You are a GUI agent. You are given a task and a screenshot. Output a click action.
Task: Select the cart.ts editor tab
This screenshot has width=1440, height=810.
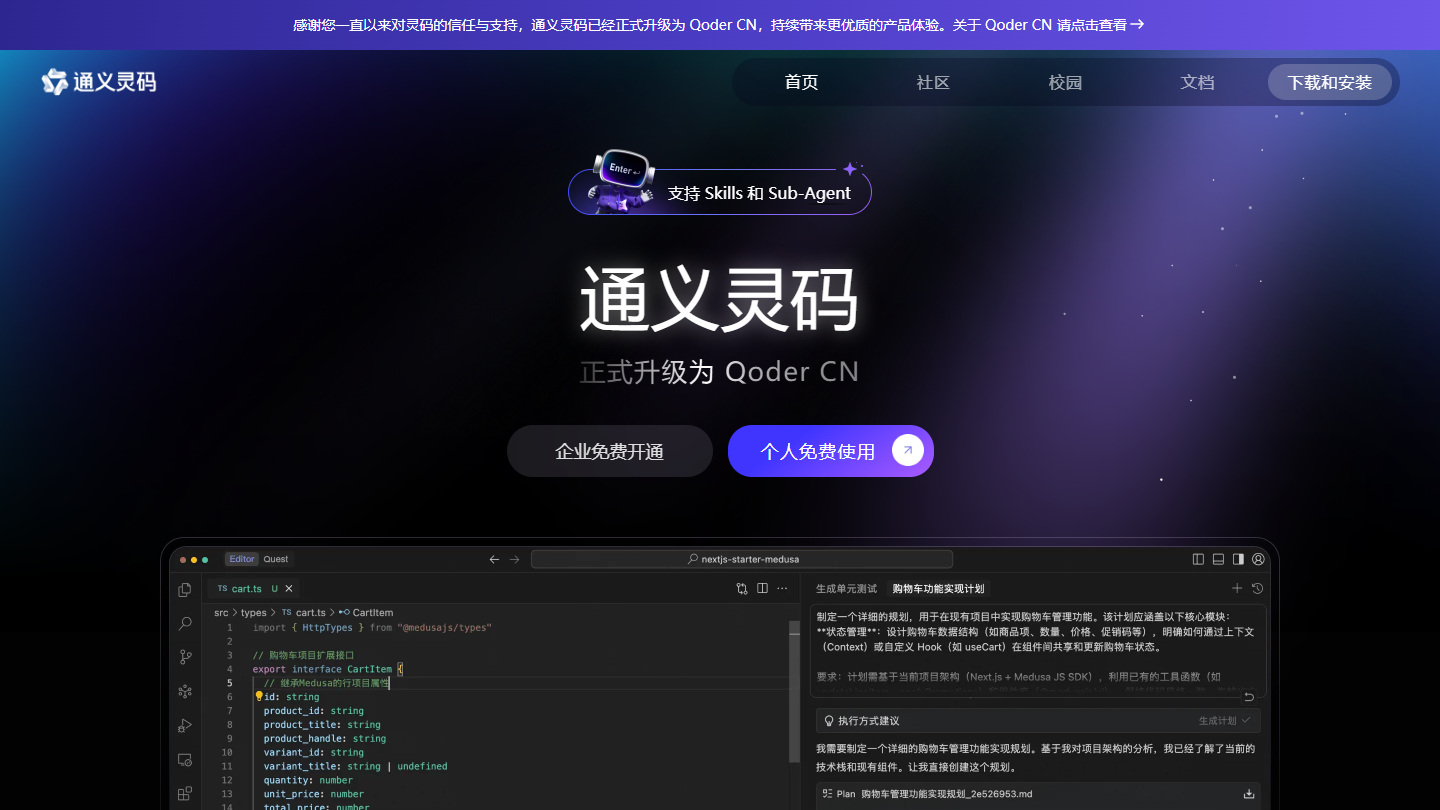(x=251, y=589)
